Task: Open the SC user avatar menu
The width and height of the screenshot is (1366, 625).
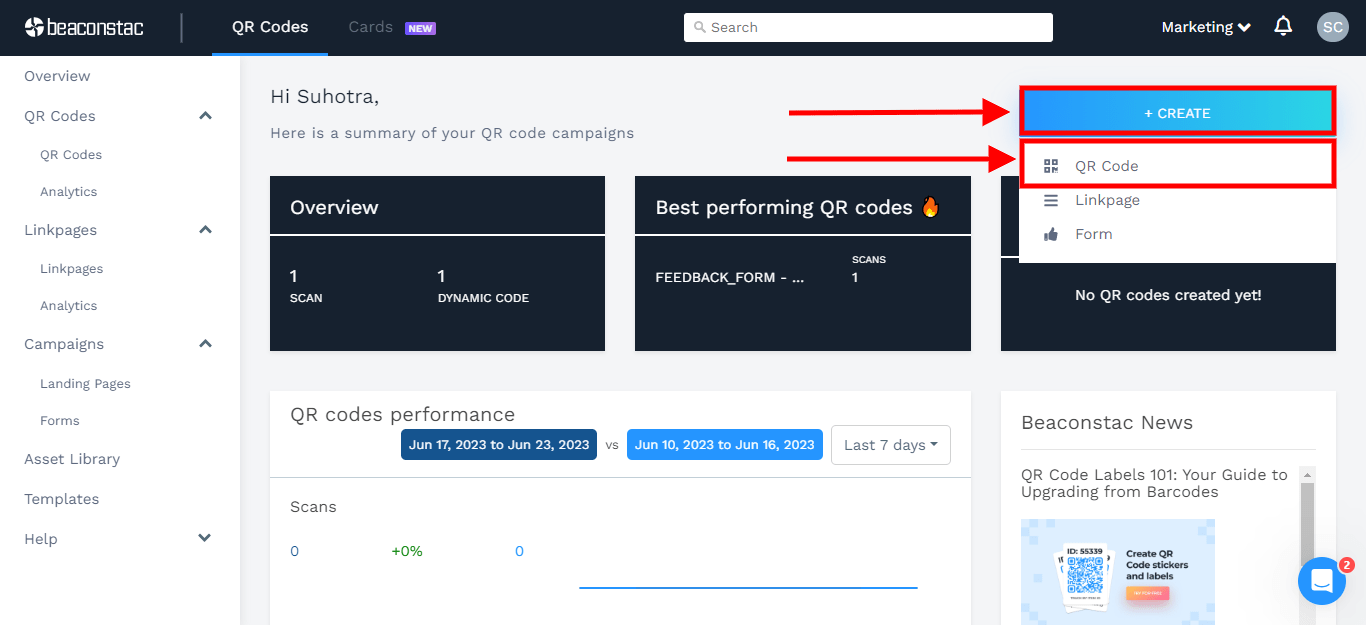Action: coord(1332,27)
